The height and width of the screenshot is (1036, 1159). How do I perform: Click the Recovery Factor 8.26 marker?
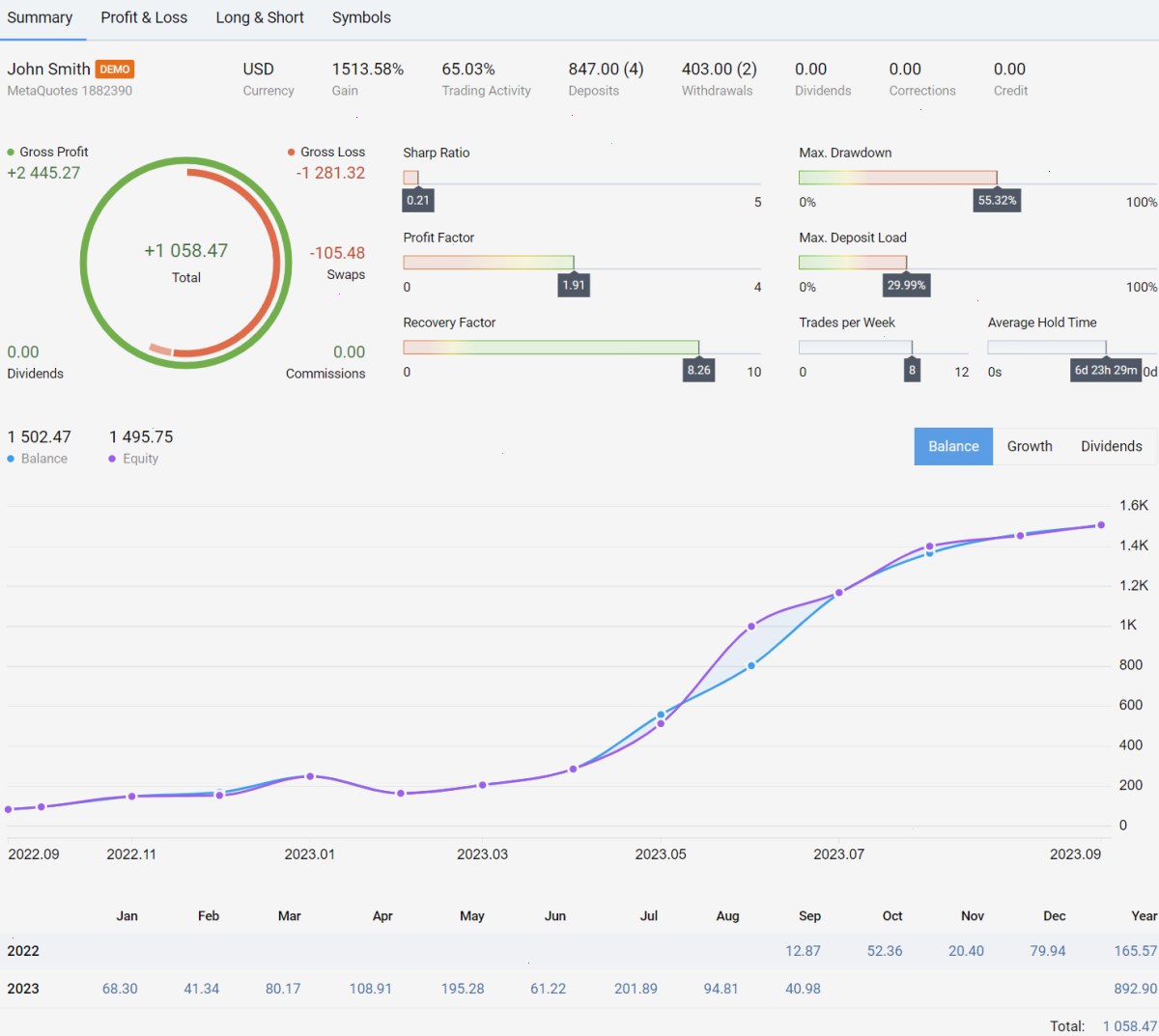pos(698,370)
